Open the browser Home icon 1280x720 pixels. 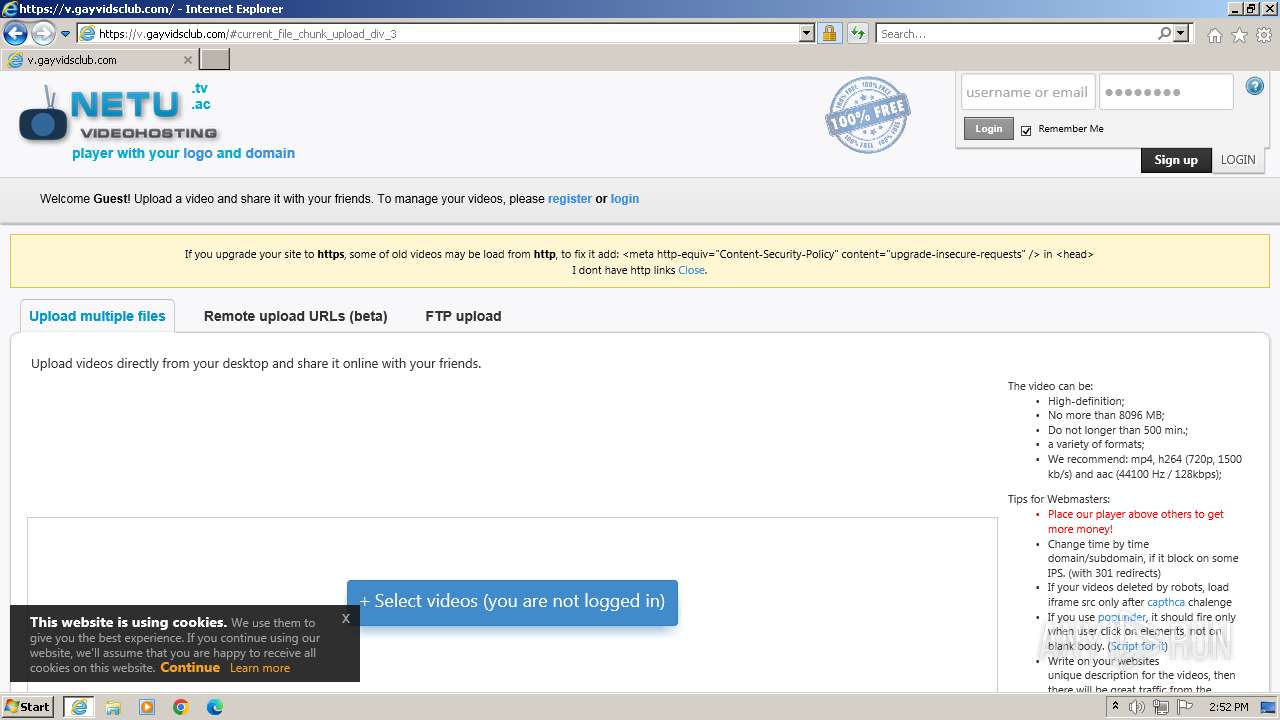[1214, 35]
